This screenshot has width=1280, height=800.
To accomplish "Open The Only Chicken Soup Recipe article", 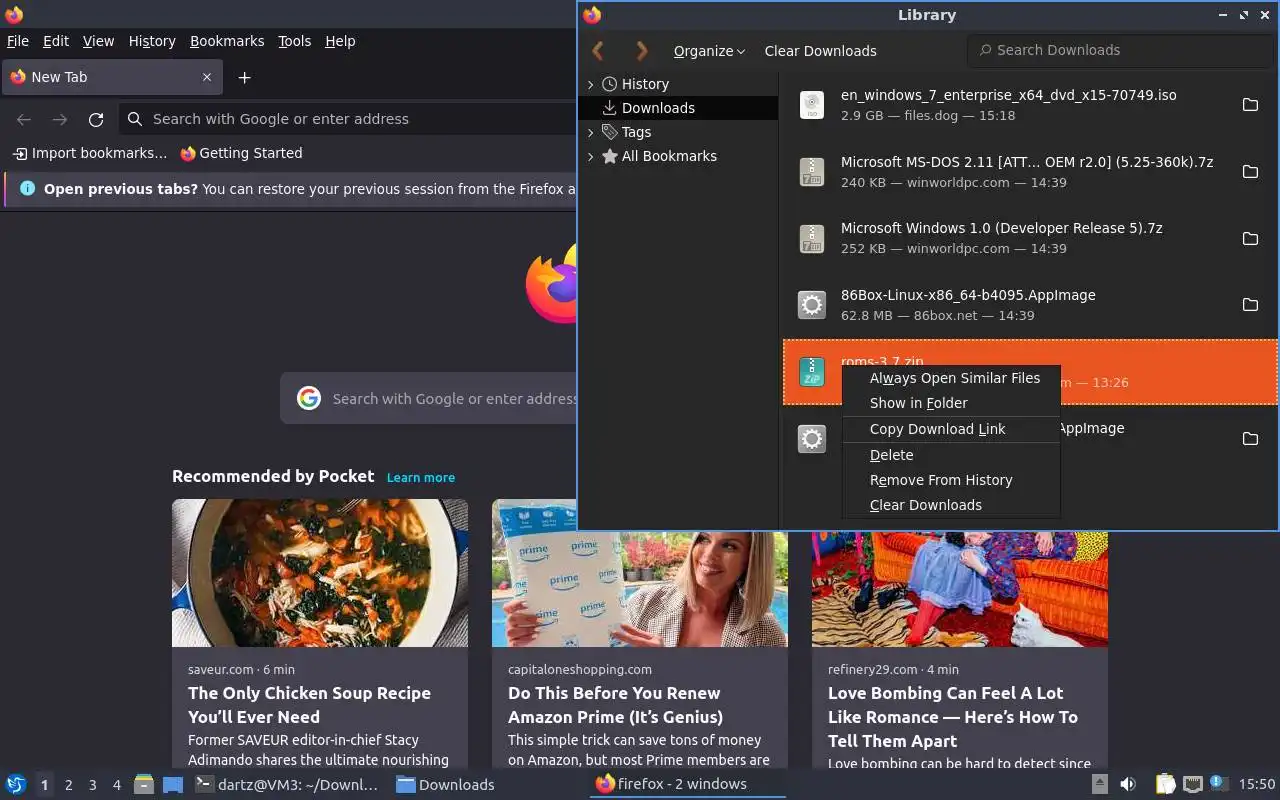I will pos(309,705).
